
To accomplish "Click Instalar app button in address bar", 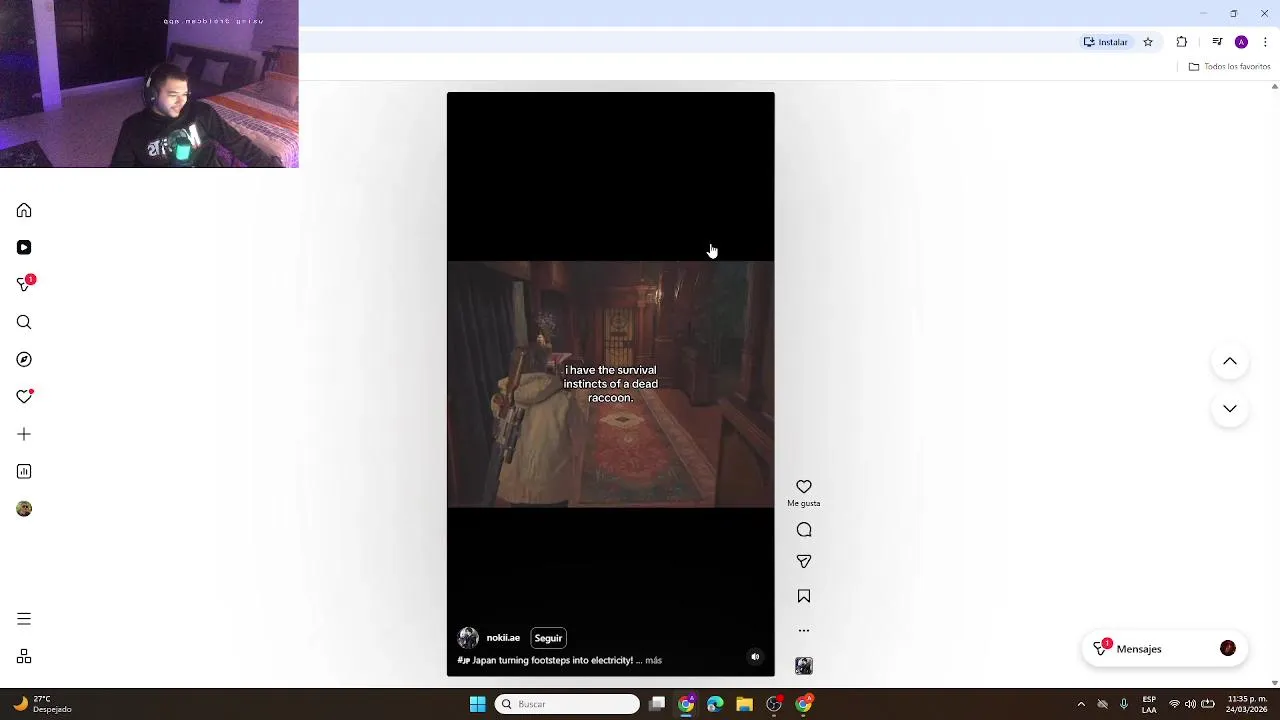I will (x=1106, y=42).
